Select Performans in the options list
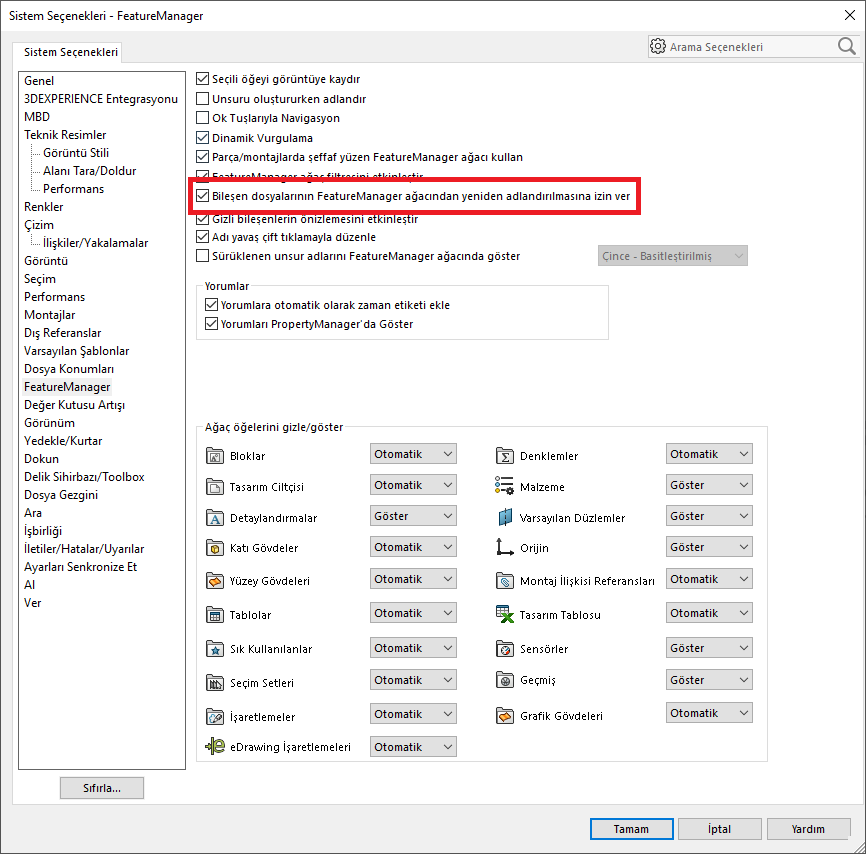 click(54, 297)
